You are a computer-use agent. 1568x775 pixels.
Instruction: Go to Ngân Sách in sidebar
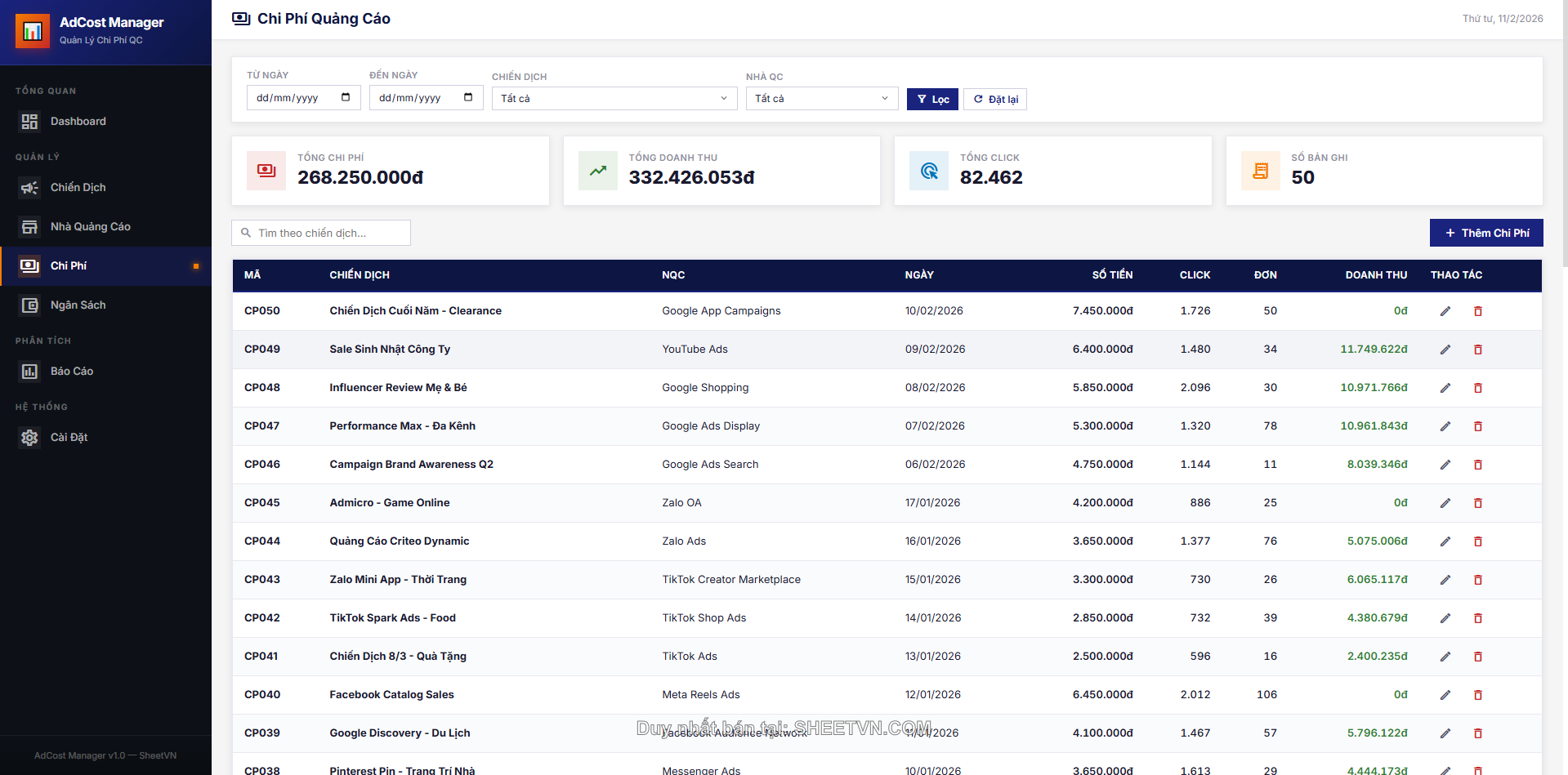[78, 305]
